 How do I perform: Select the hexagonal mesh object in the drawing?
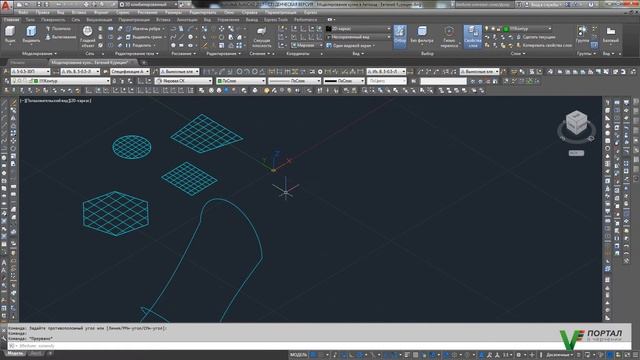(116, 213)
